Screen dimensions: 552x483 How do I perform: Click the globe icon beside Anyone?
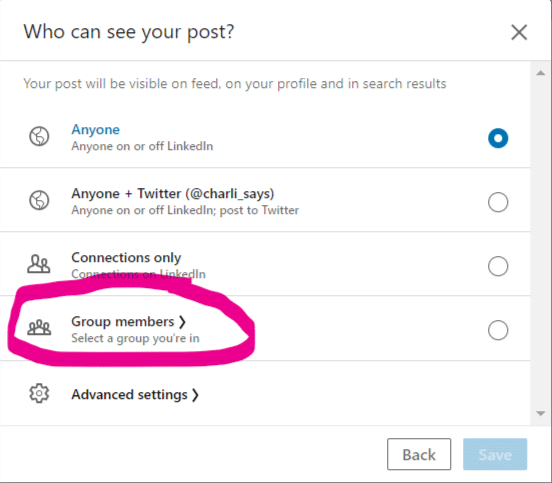pos(39,136)
